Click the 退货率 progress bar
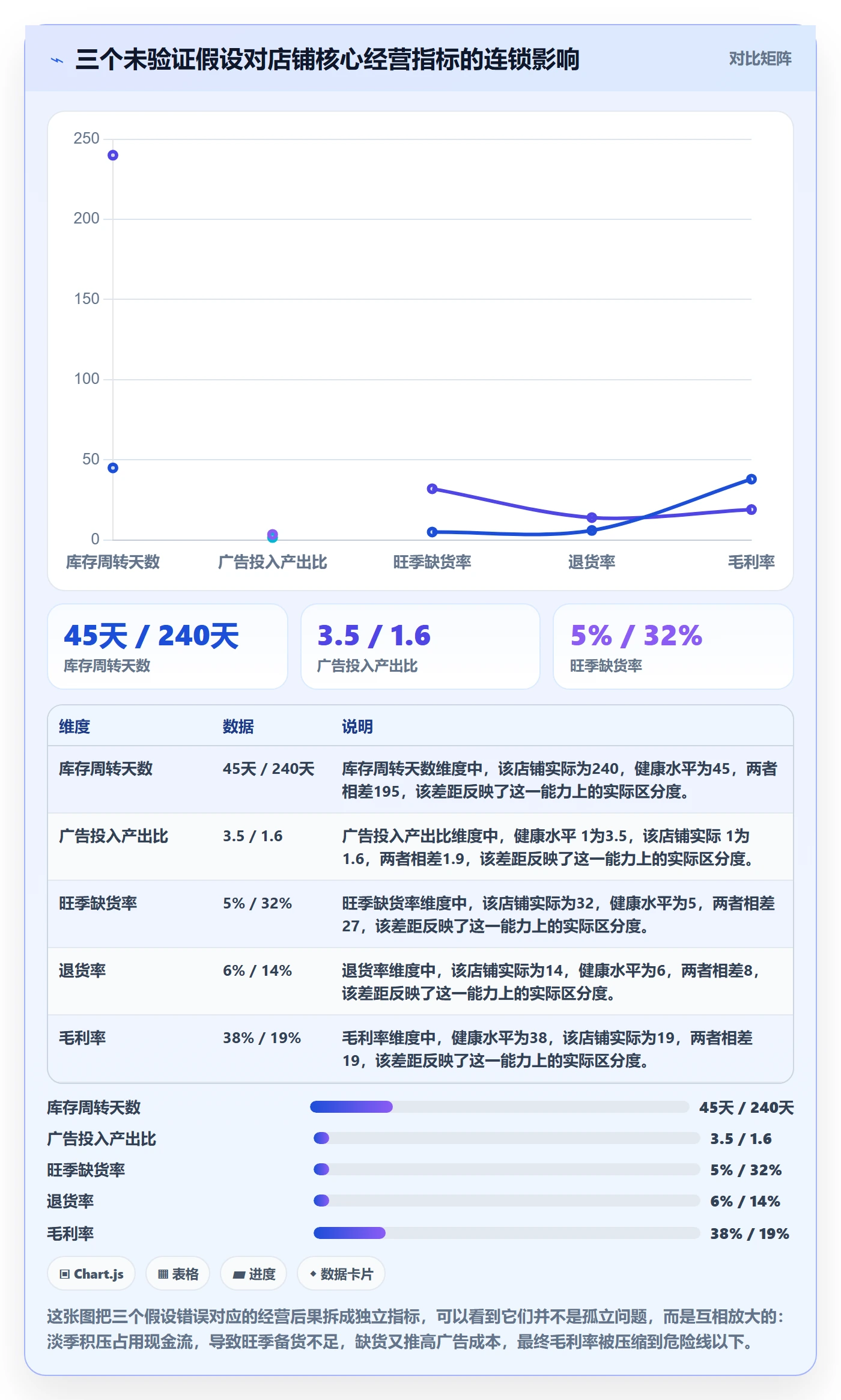Viewport: 841px width, 1400px height. pos(506,1201)
